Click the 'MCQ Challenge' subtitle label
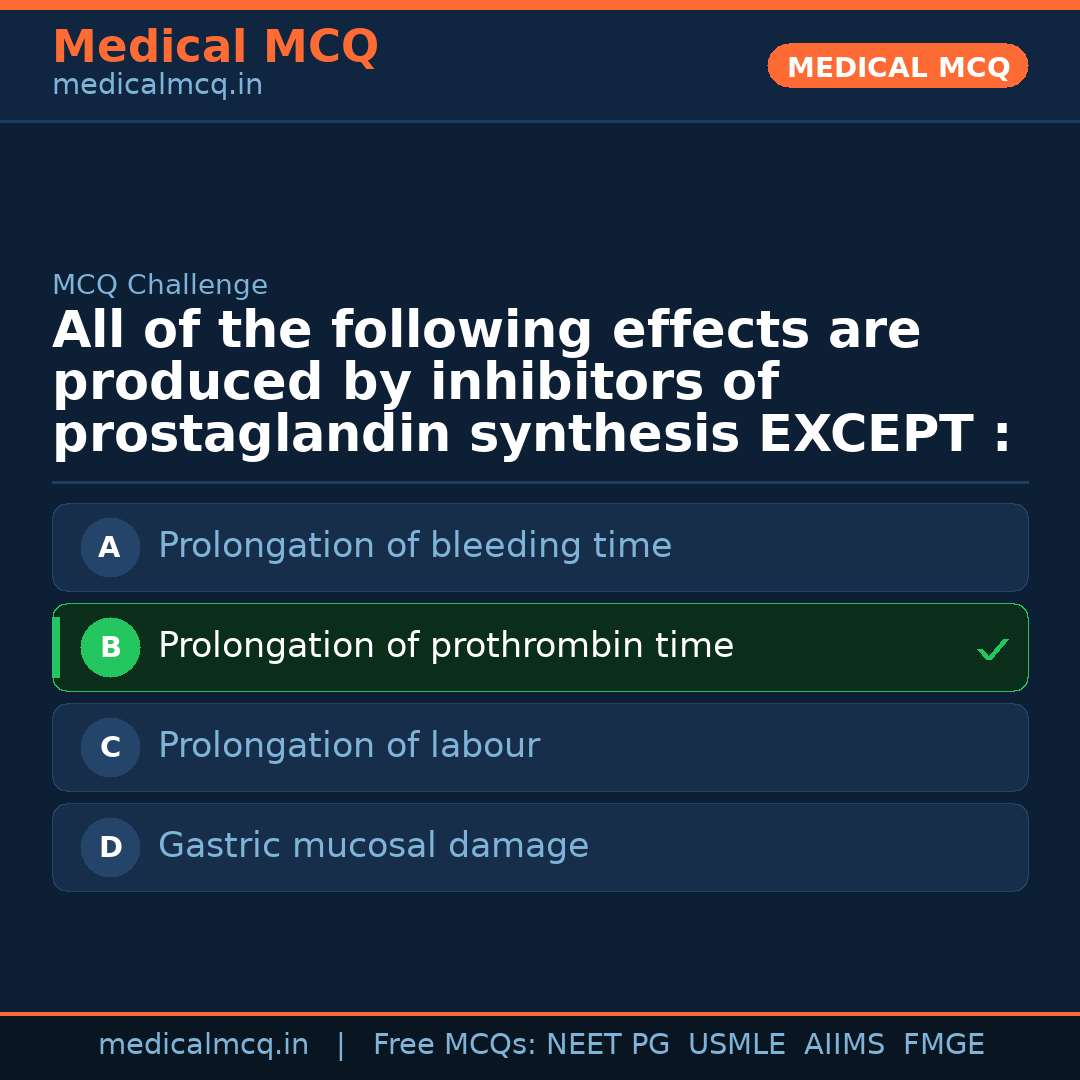 coord(160,286)
